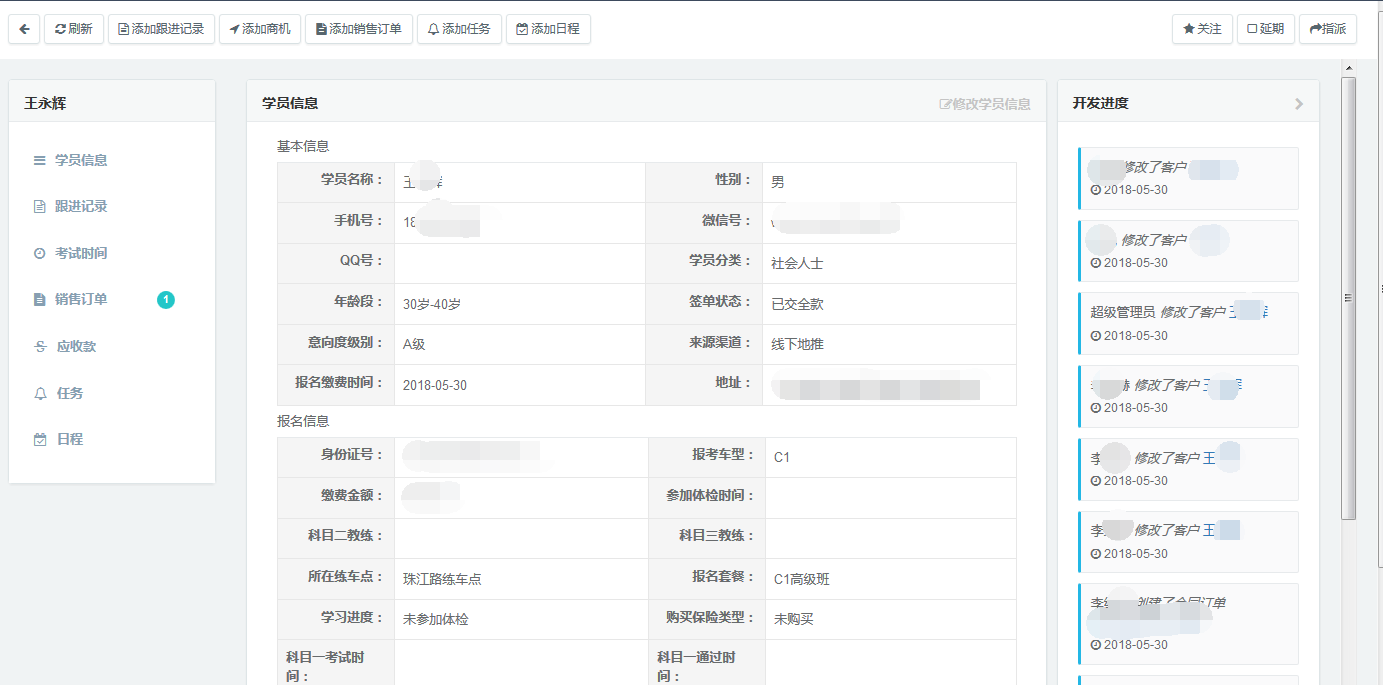Viewport: 1383px width, 685px height.
Task: Click the 添加任务 bell button
Action: [x=459, y=29]
